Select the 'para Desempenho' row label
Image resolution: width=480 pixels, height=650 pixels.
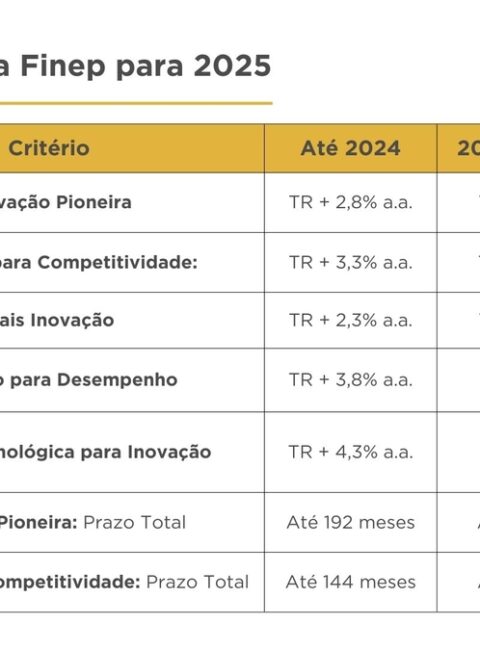[x=89, y=380]
